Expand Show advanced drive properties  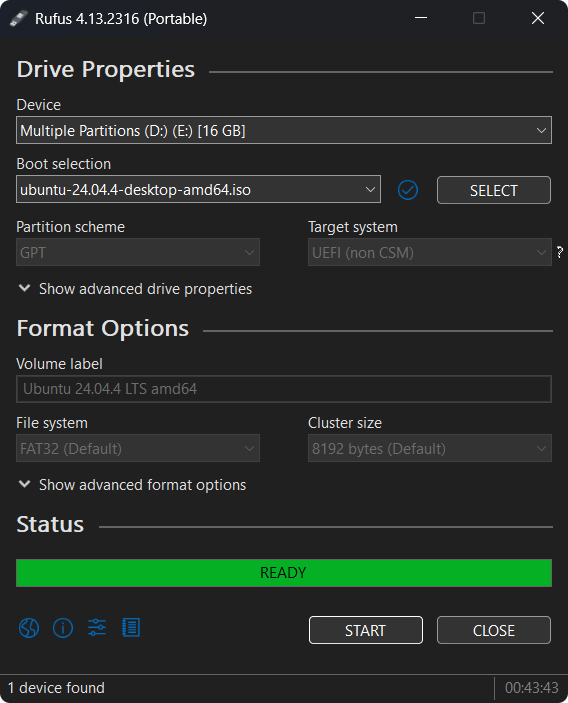pyautogui.click(x=135, y=289)
